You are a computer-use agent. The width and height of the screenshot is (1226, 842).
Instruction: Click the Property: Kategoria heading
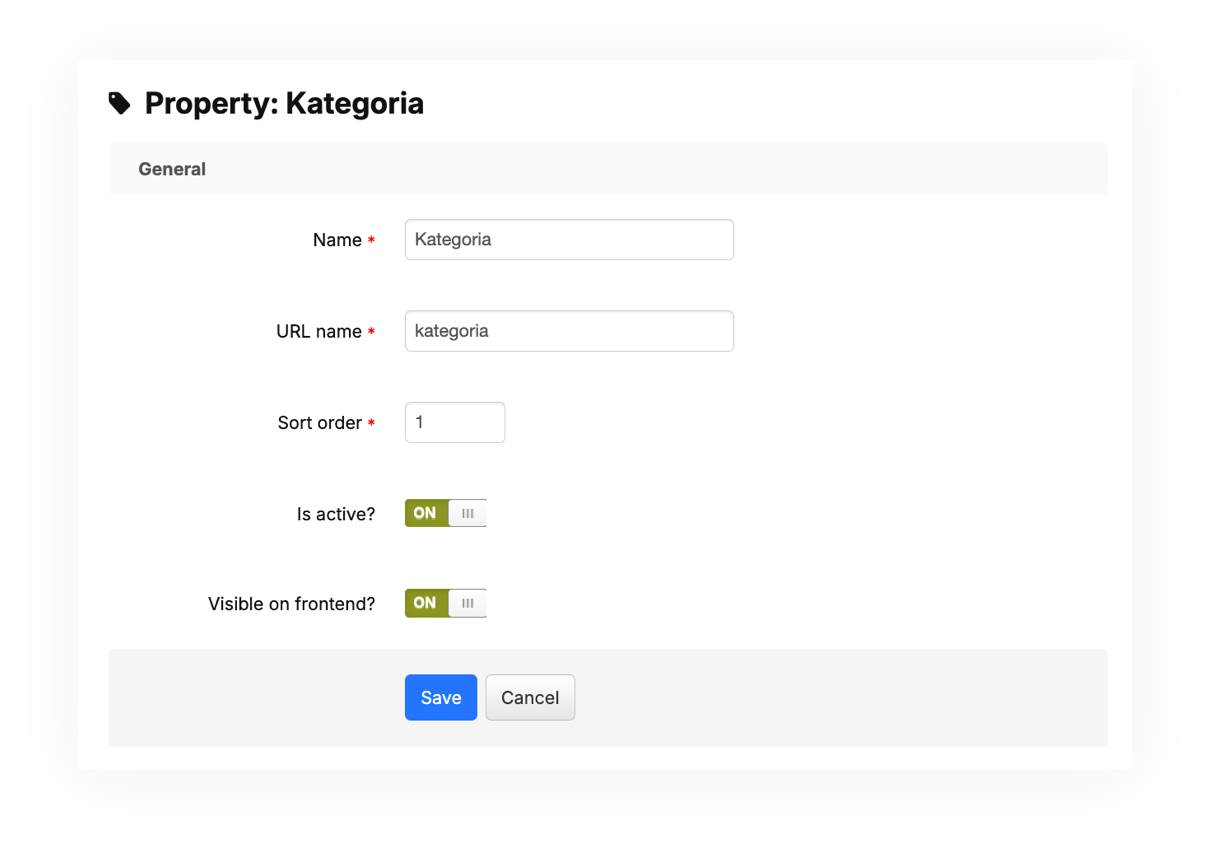click(x=284, y=103)
